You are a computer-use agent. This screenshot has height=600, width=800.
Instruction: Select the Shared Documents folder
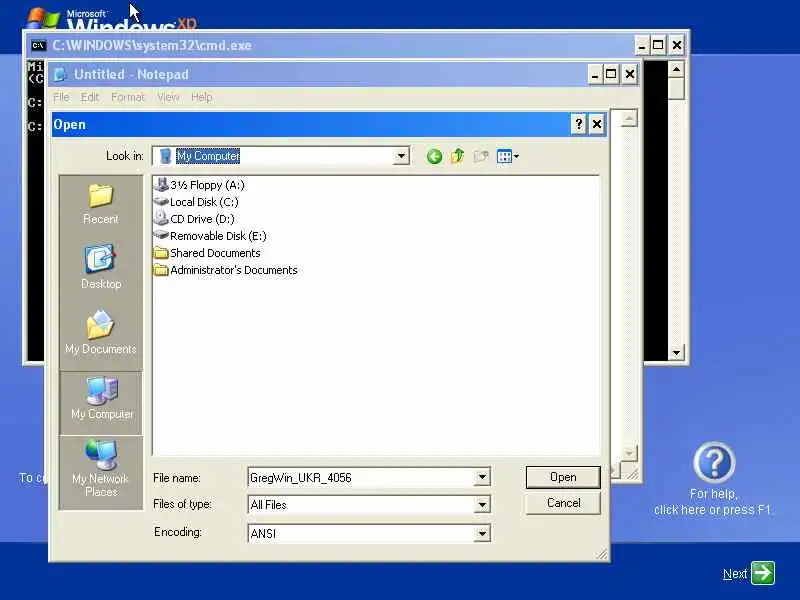[x=207, y=253]
